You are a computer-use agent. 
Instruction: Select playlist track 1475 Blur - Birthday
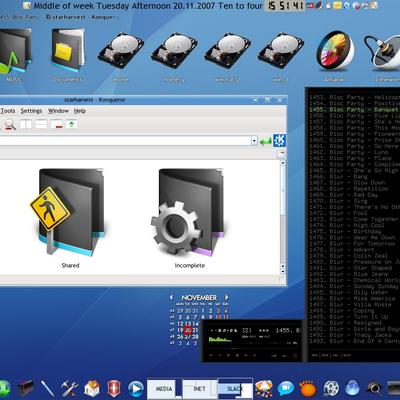coord(354,231)
